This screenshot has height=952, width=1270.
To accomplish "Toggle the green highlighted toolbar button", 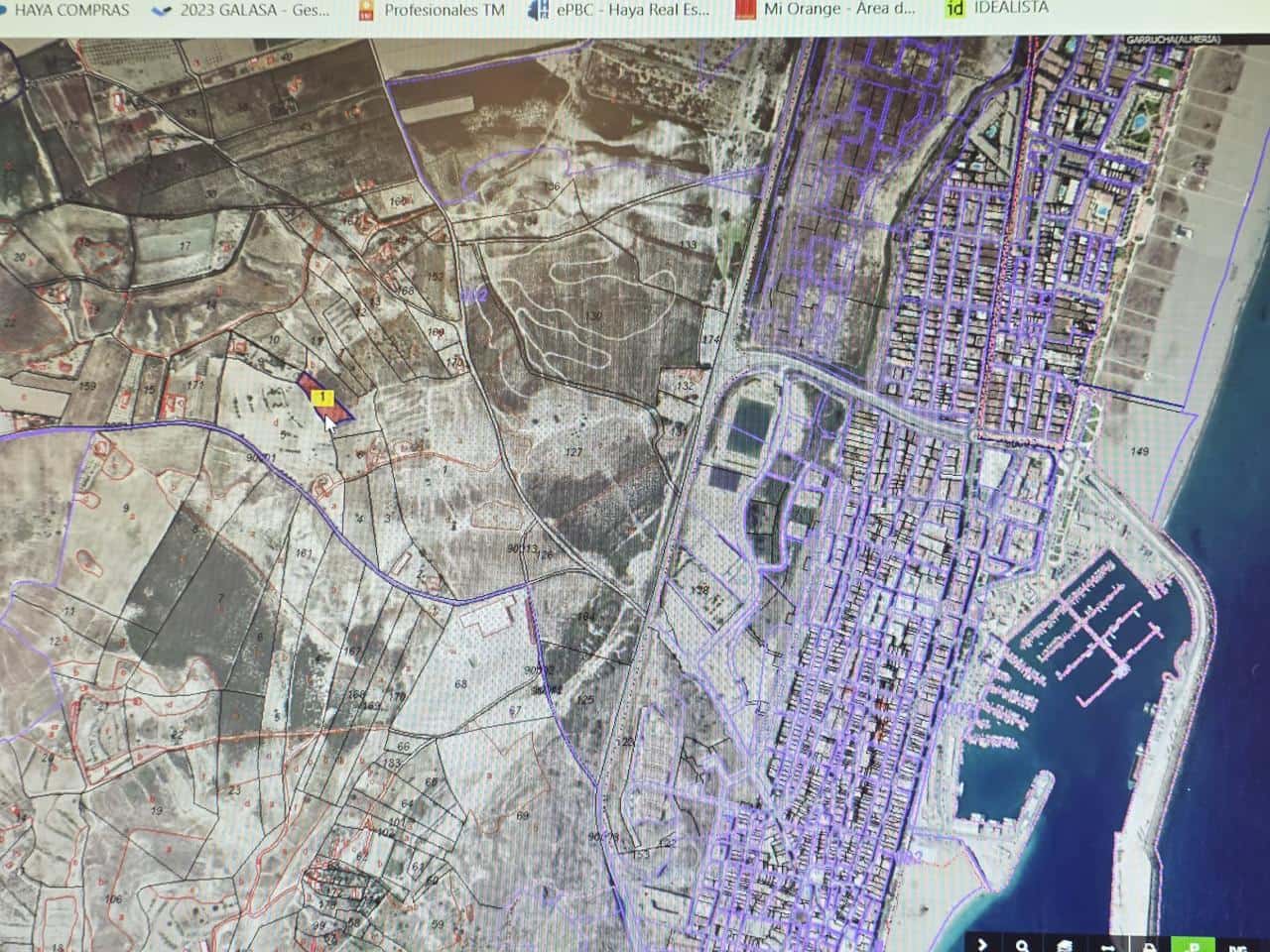I will [1194, 943].
